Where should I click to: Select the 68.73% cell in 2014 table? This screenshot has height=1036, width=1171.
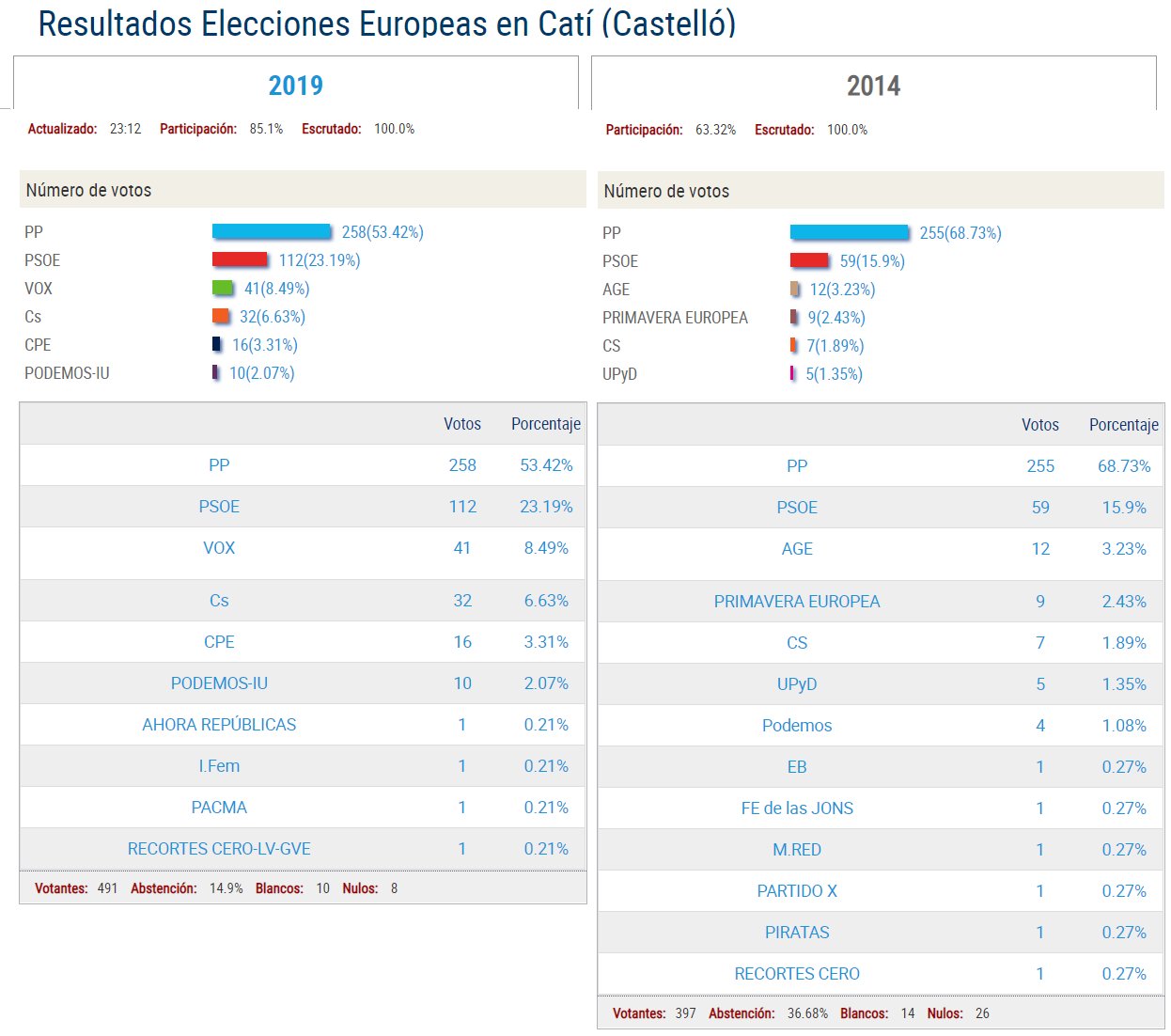[1124, 466]
